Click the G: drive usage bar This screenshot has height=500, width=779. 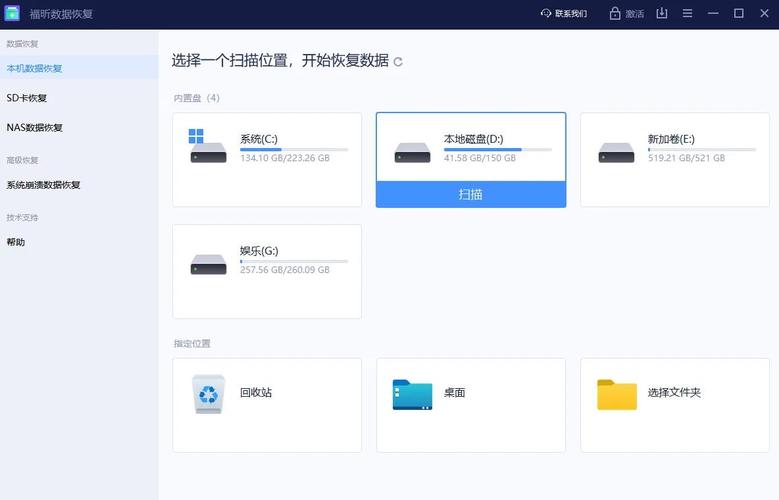(x=294, y=261)
